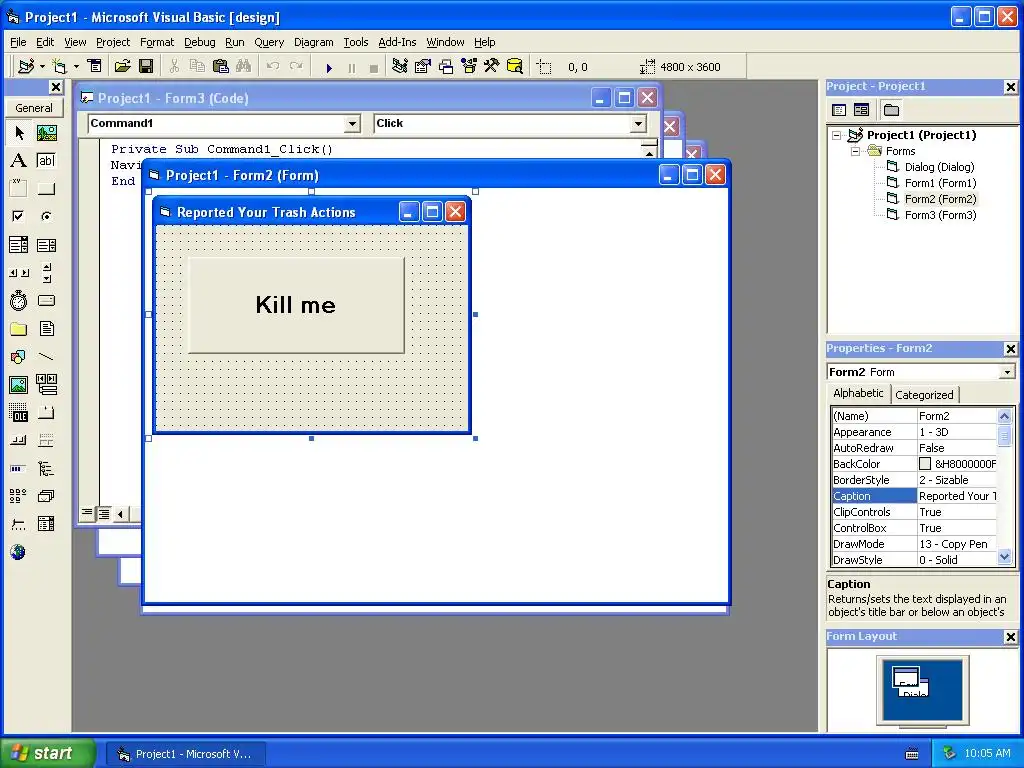Click View Code in the Project panel

coord(840,110)
